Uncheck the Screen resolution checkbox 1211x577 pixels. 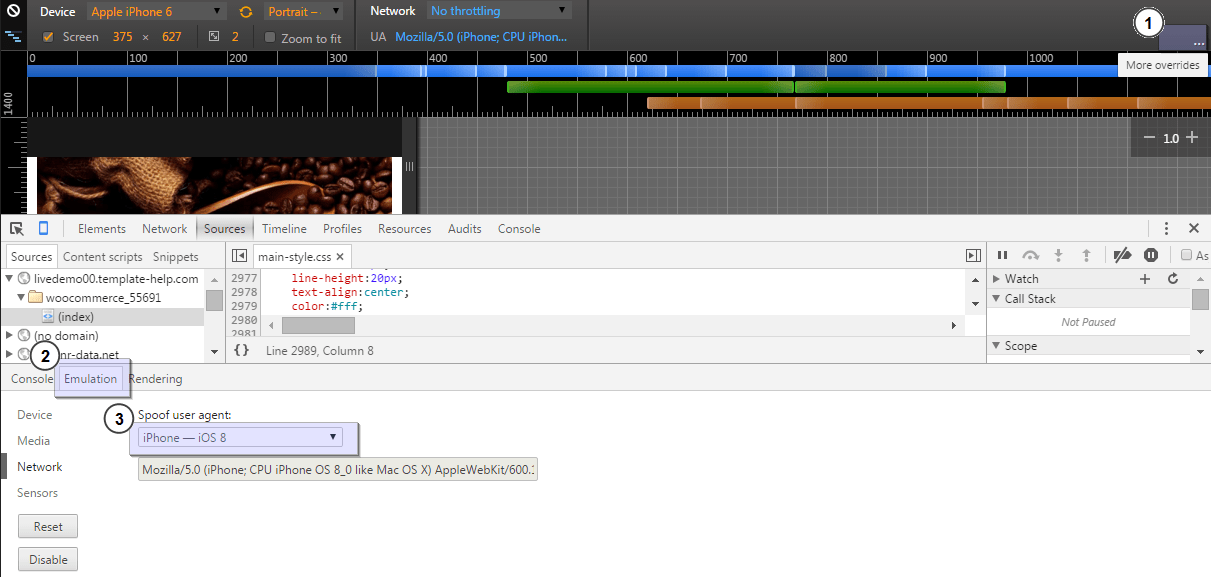(x=48, y=37)
